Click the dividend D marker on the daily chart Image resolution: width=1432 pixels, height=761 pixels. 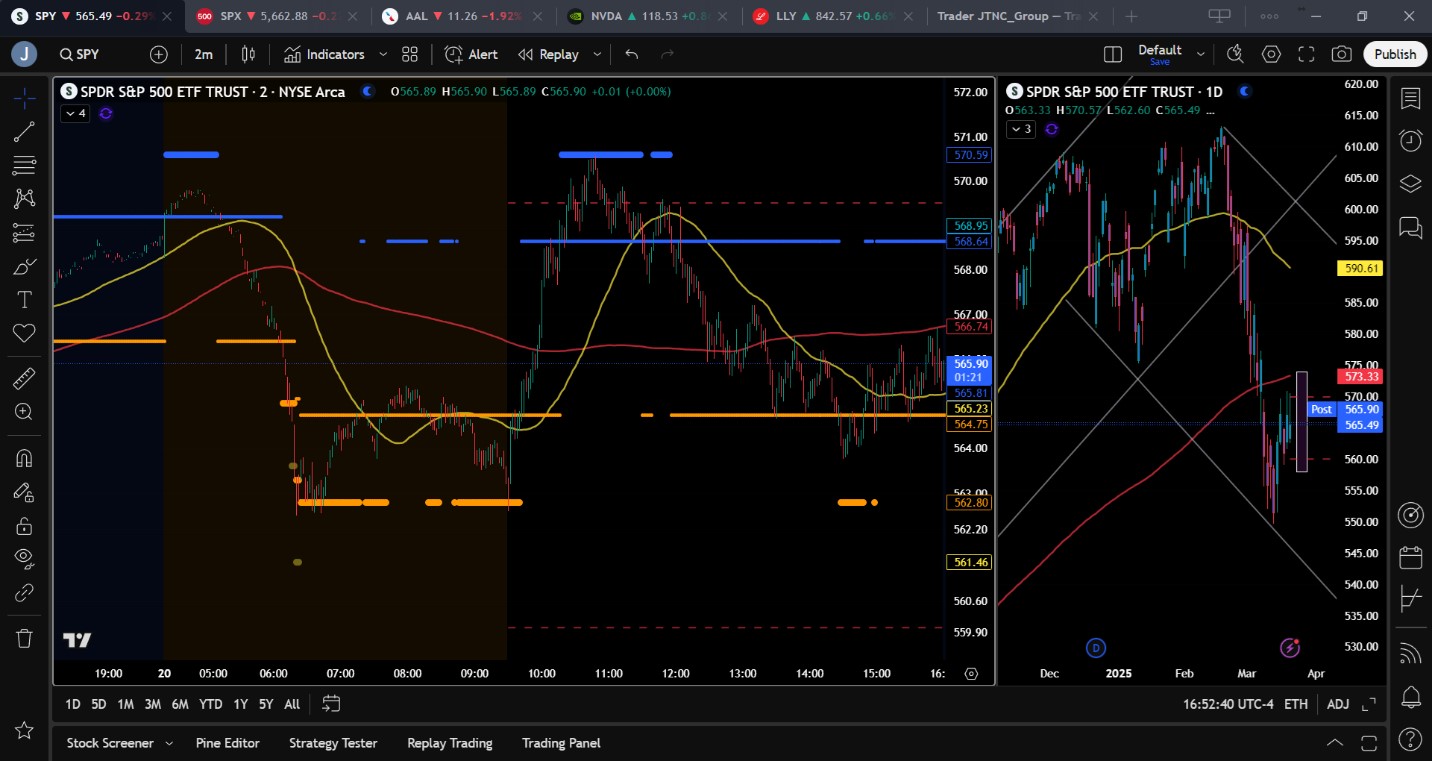pos(1096,647)
